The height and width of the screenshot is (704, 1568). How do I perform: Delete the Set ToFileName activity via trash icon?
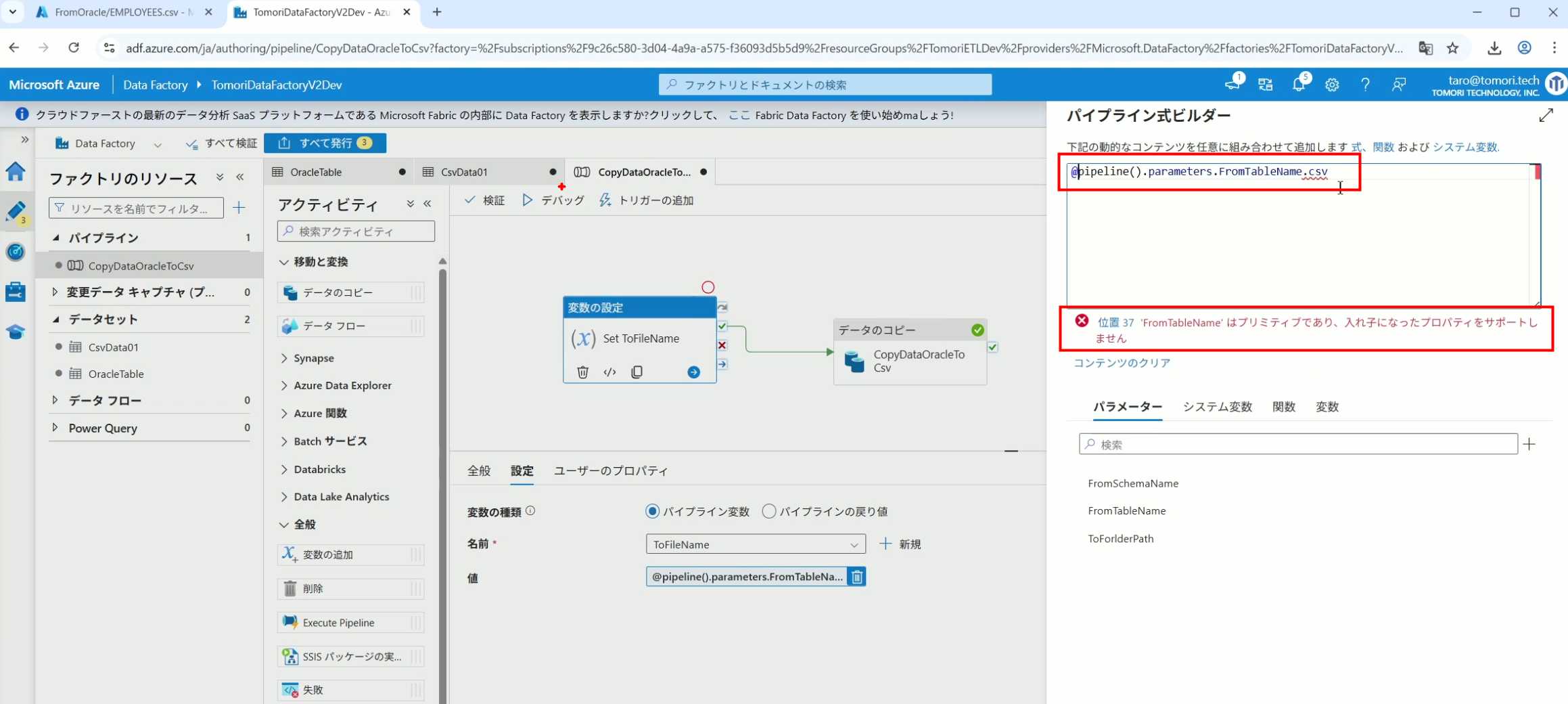pos(582,372)
